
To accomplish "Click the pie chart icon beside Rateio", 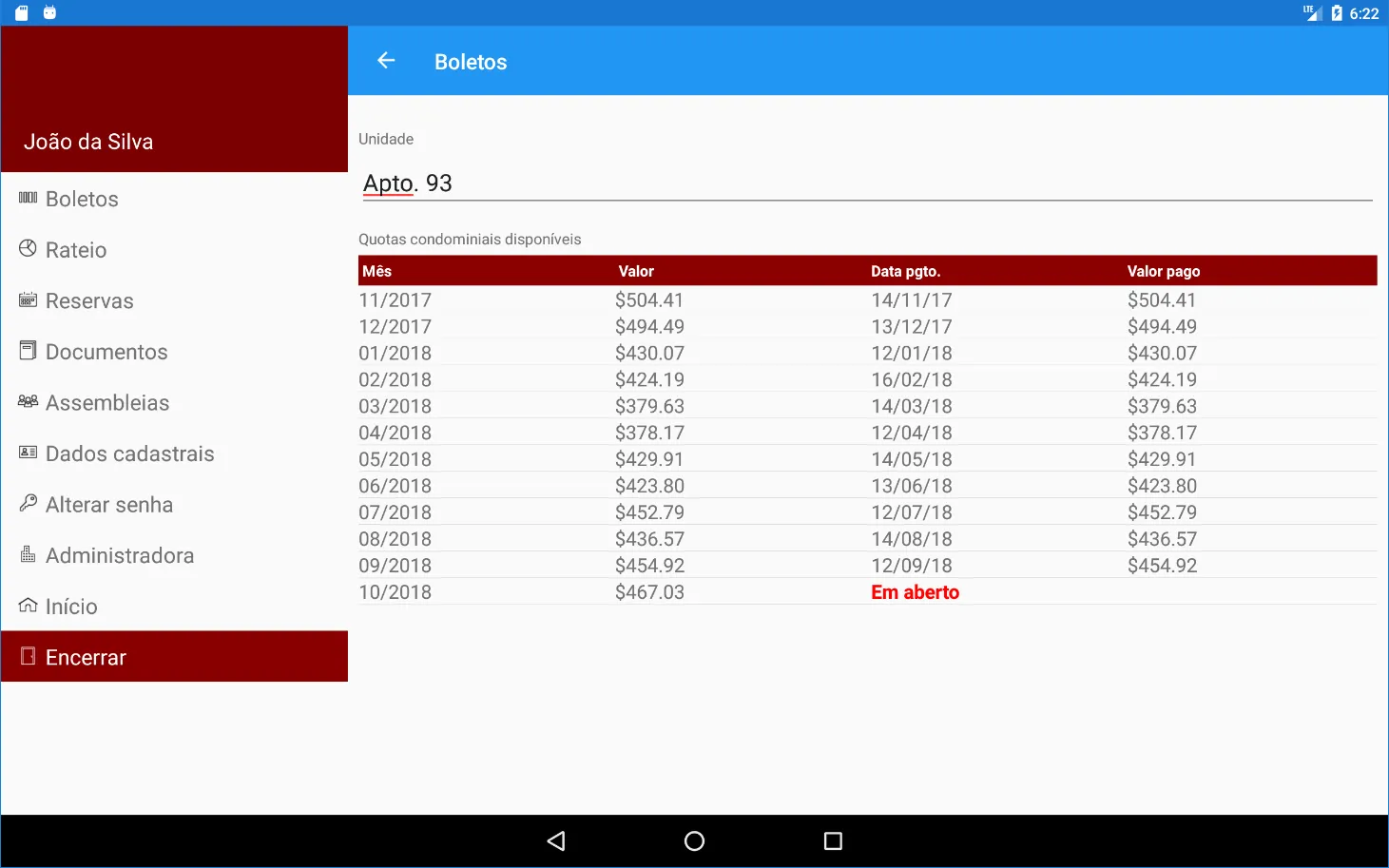I will (x=28, y=249).
